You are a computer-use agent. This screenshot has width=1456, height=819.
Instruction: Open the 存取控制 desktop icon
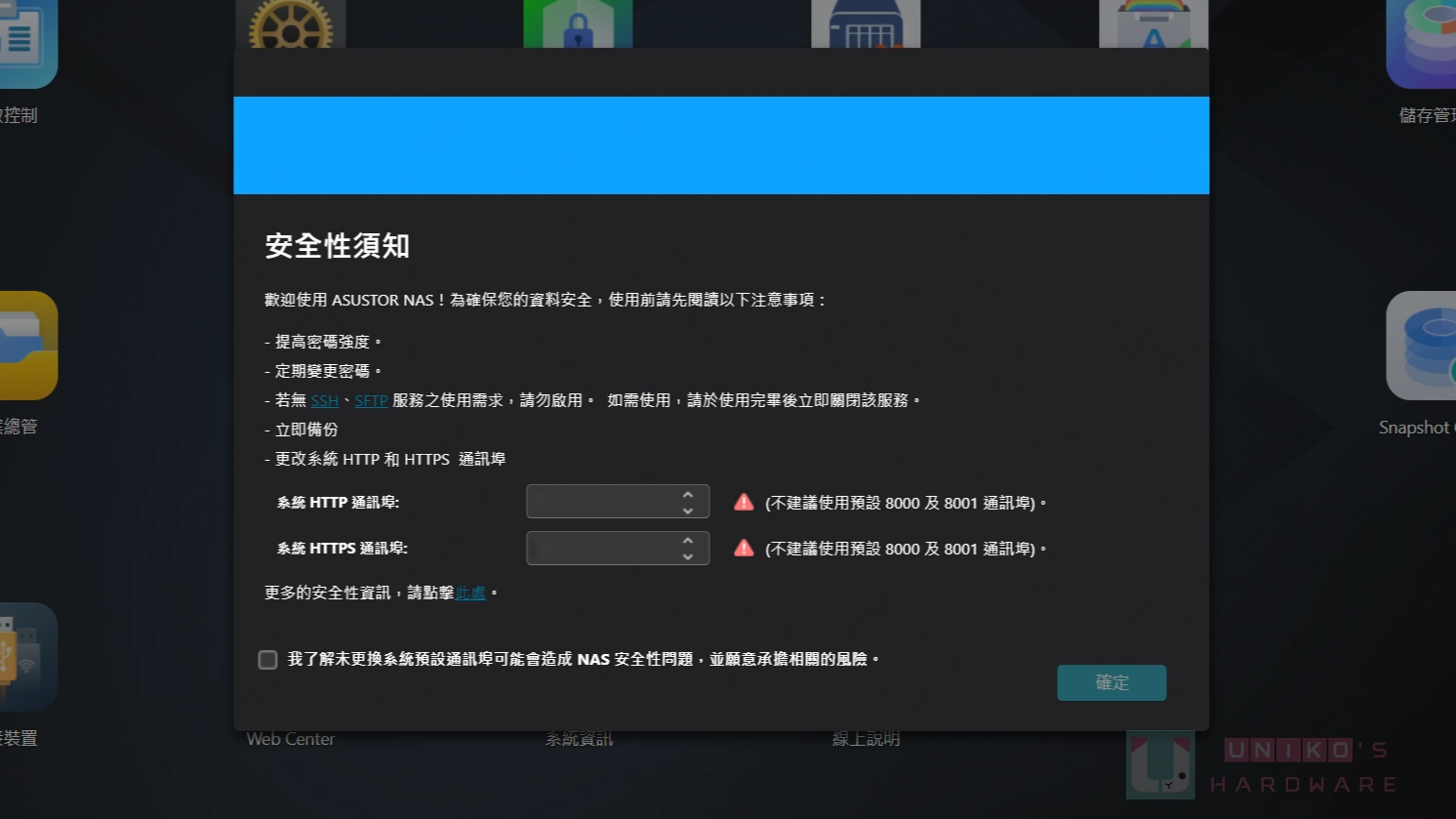pos(28,44)
